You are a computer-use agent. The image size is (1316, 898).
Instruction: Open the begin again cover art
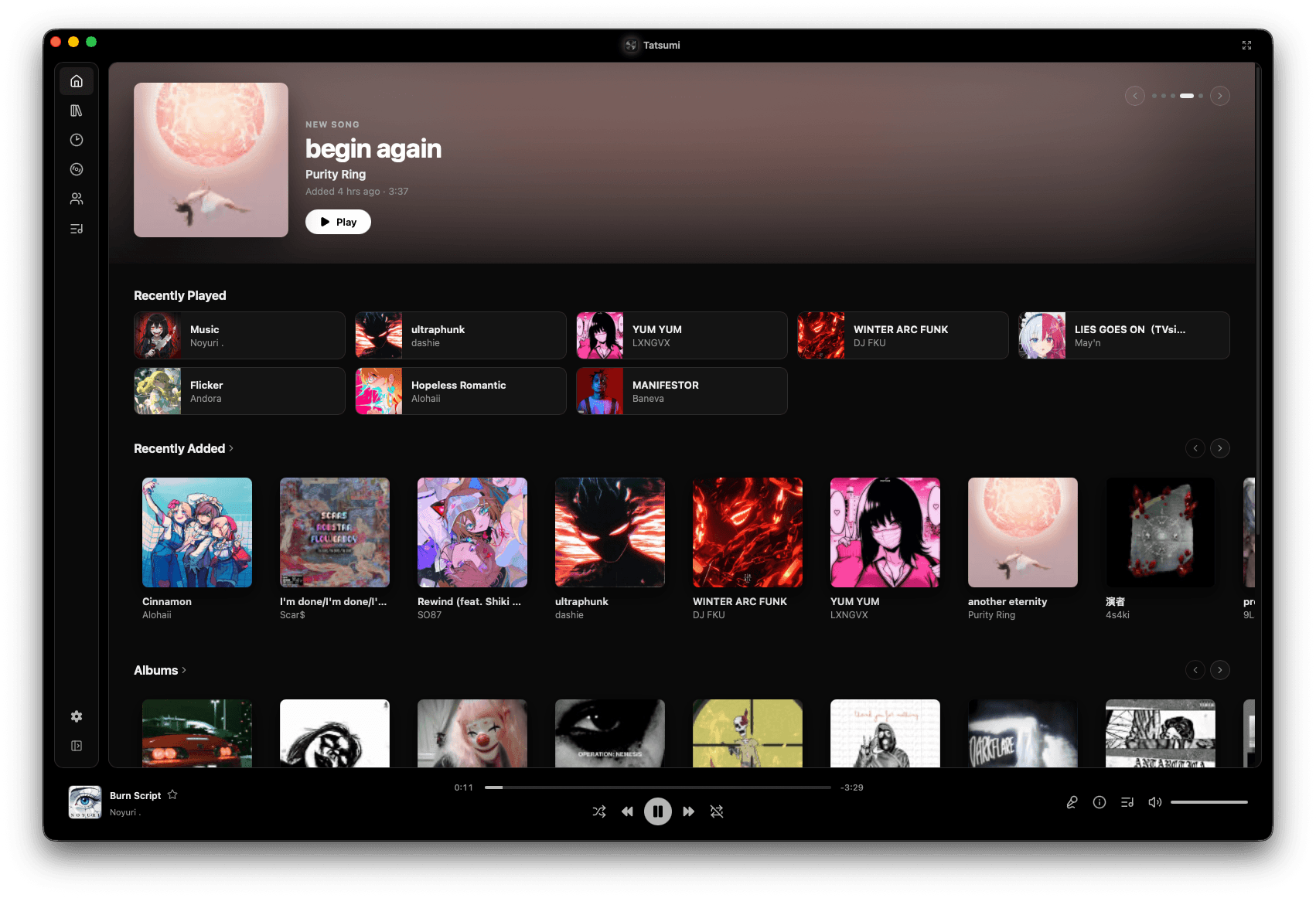[211, 160]
